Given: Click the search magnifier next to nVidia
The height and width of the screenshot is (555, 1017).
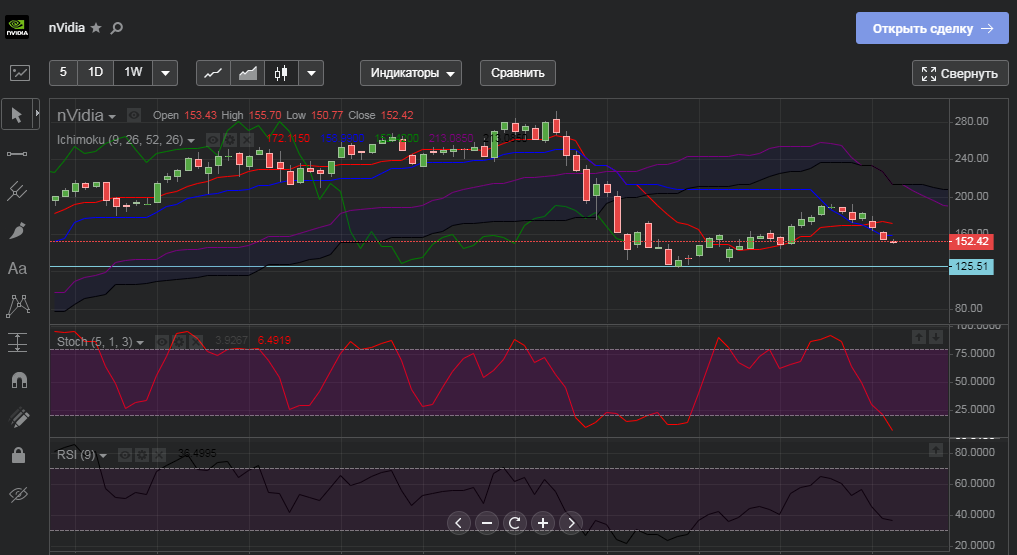Looking at the screenshot, I should click(x=116, y=28).
